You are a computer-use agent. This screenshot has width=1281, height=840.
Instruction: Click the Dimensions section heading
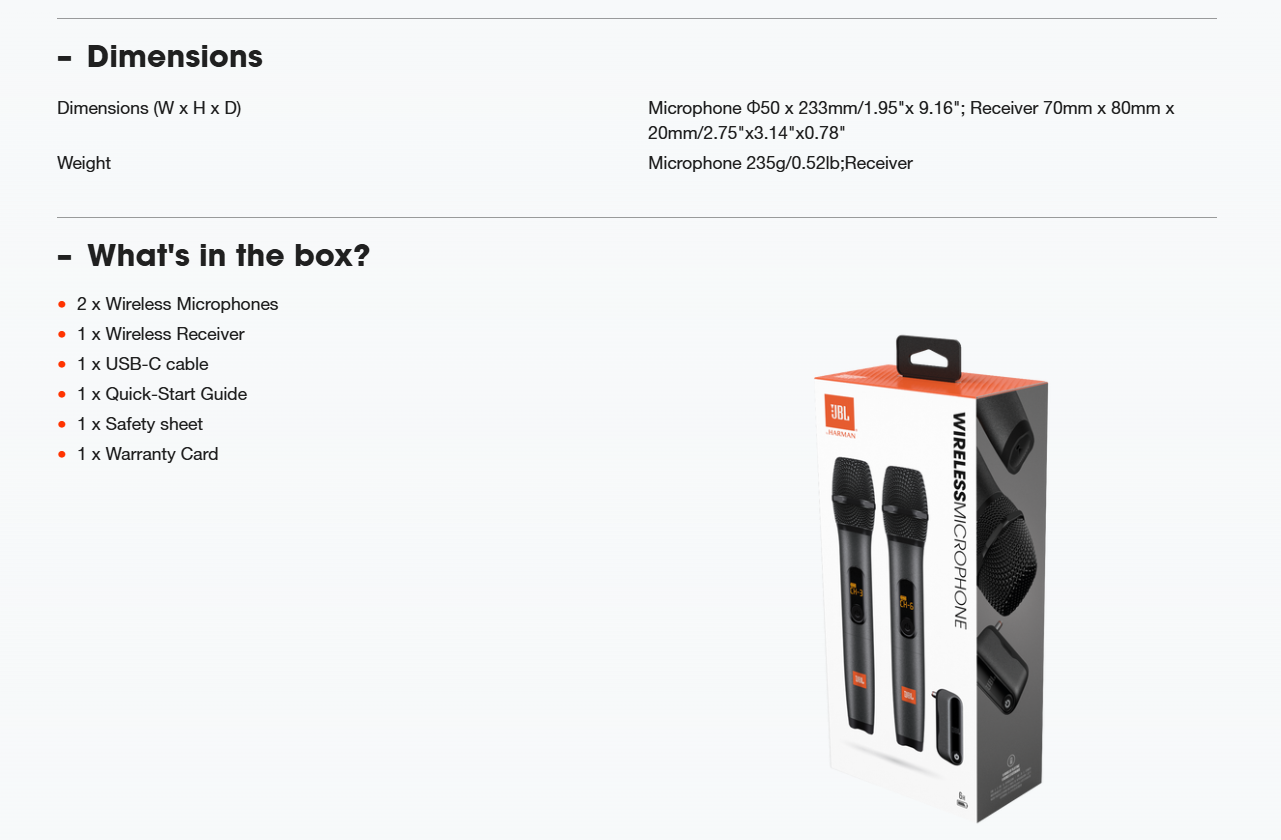pos(175,57)
